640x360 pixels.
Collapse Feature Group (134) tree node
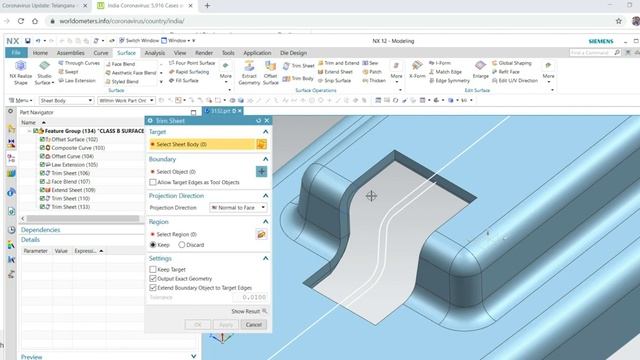tap(29, 131)
